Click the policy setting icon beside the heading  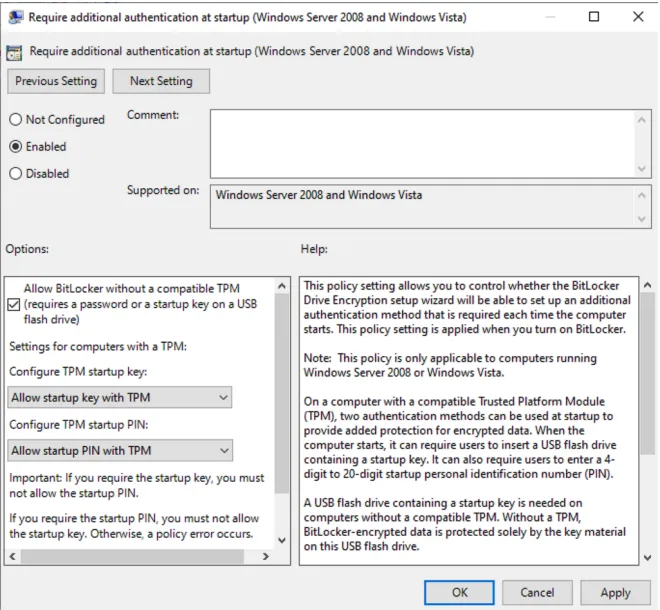tap(14, 52)
